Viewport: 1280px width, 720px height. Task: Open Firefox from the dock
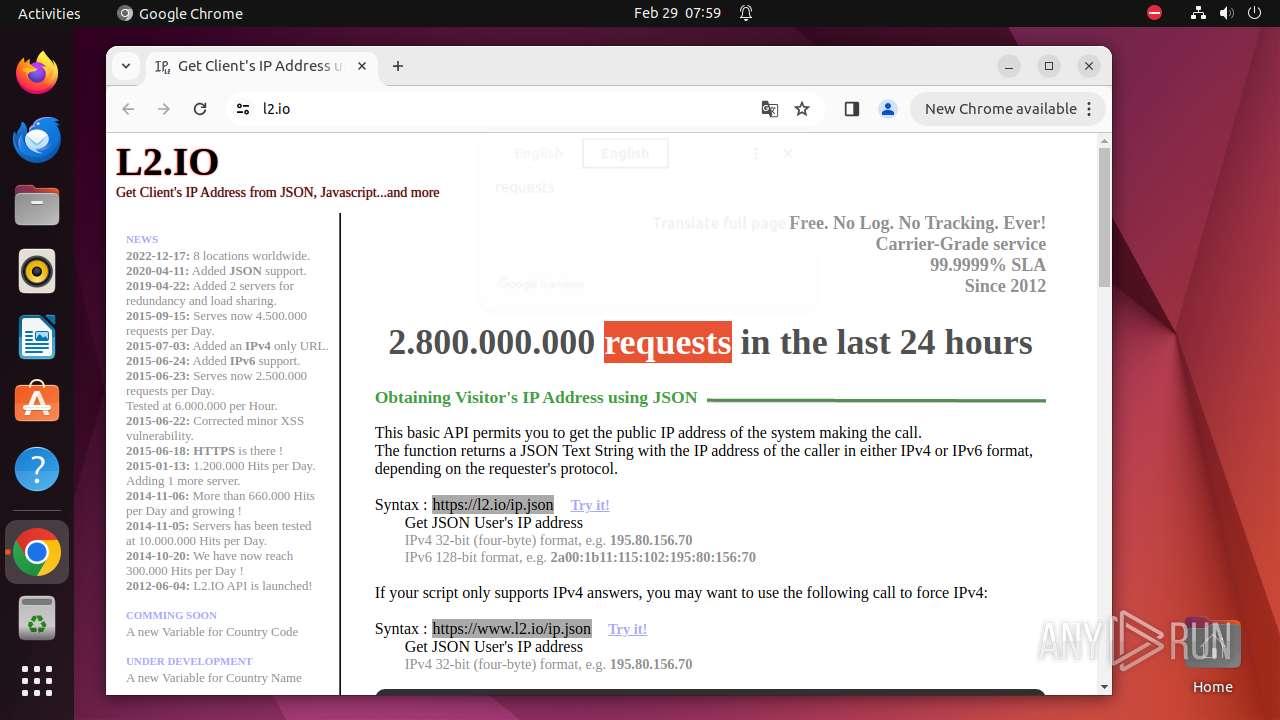pos(37,74)
